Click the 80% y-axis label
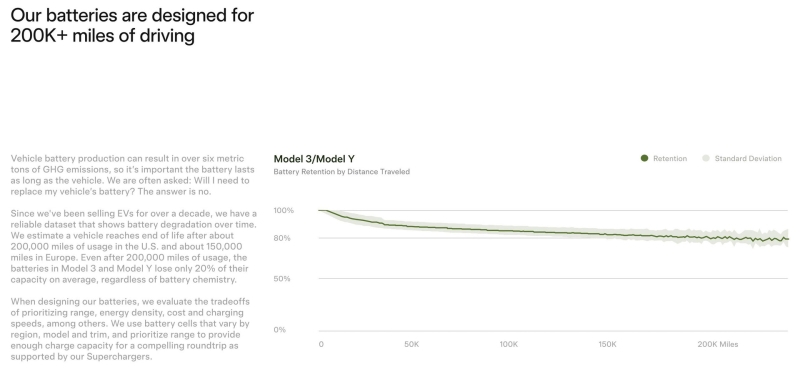 (x=282, y=238)
